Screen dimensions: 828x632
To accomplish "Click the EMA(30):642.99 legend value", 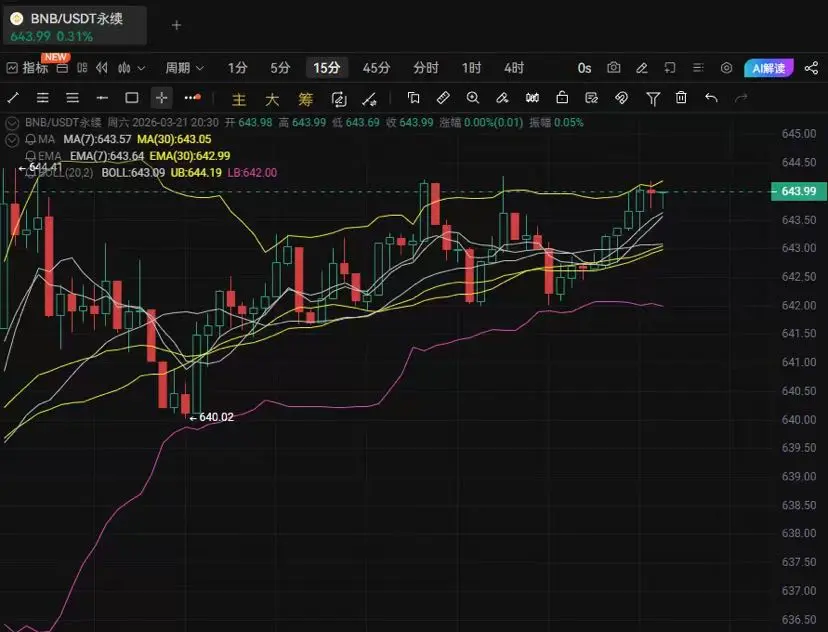I will coord(190,156).
